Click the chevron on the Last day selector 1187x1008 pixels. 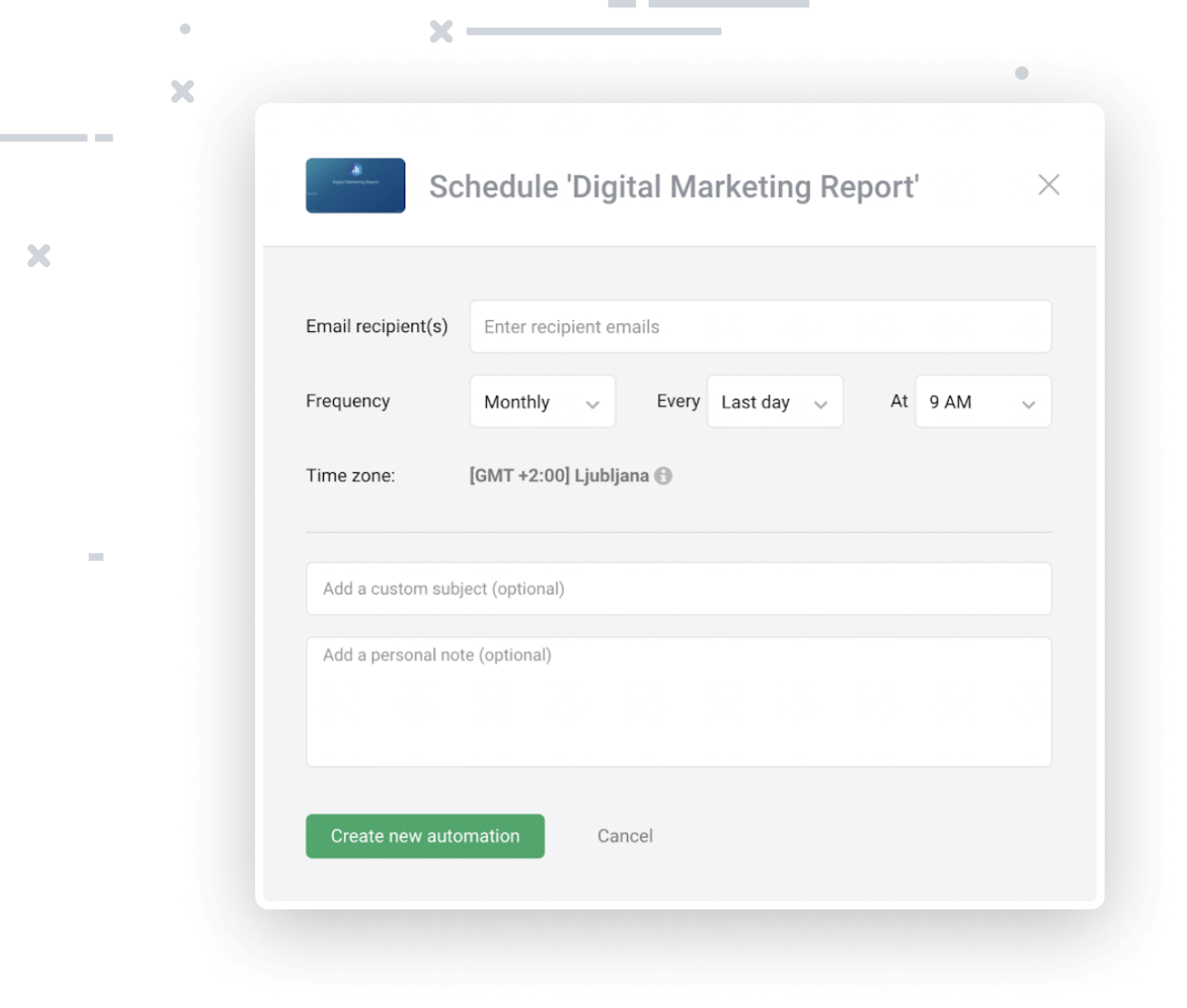(x=821, y=402)
